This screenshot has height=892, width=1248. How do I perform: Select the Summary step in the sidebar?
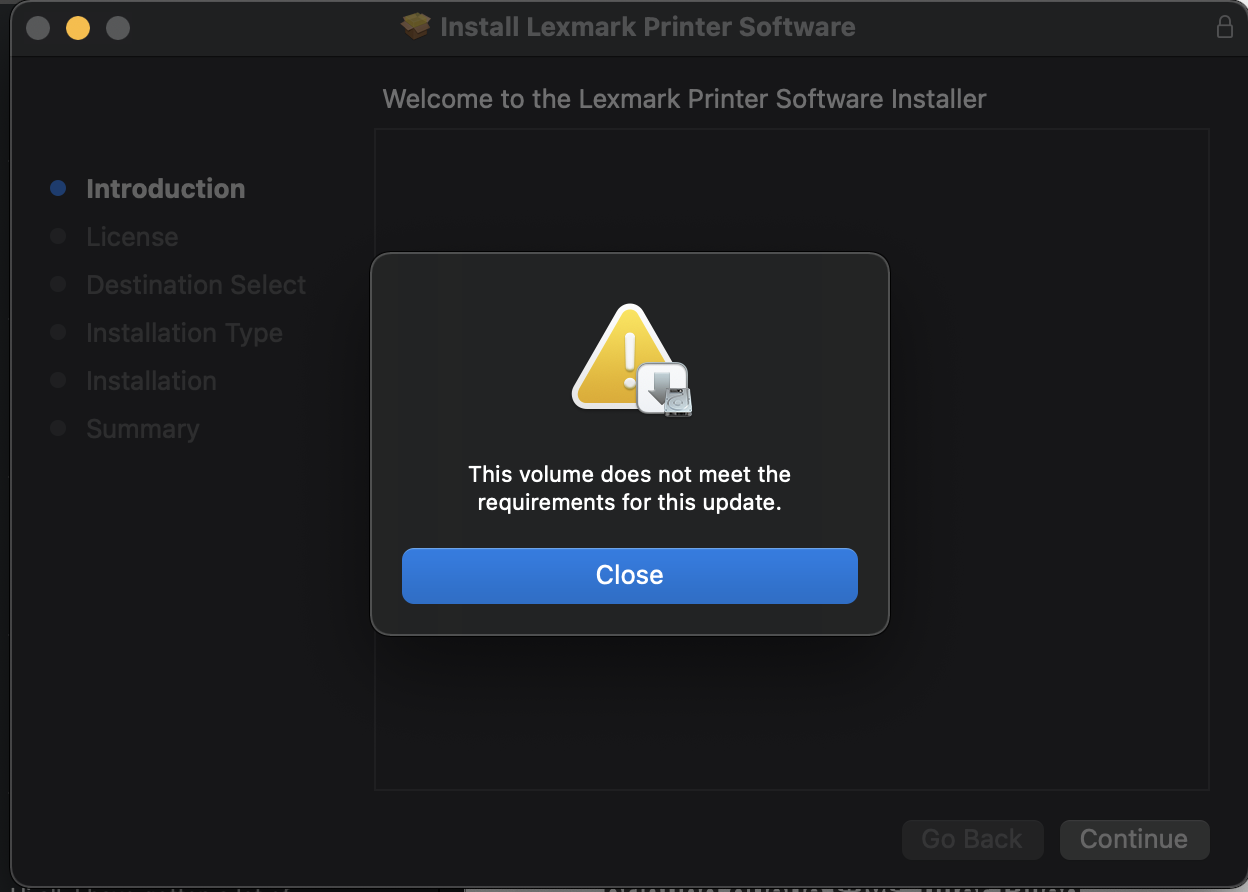pos(142,429)
